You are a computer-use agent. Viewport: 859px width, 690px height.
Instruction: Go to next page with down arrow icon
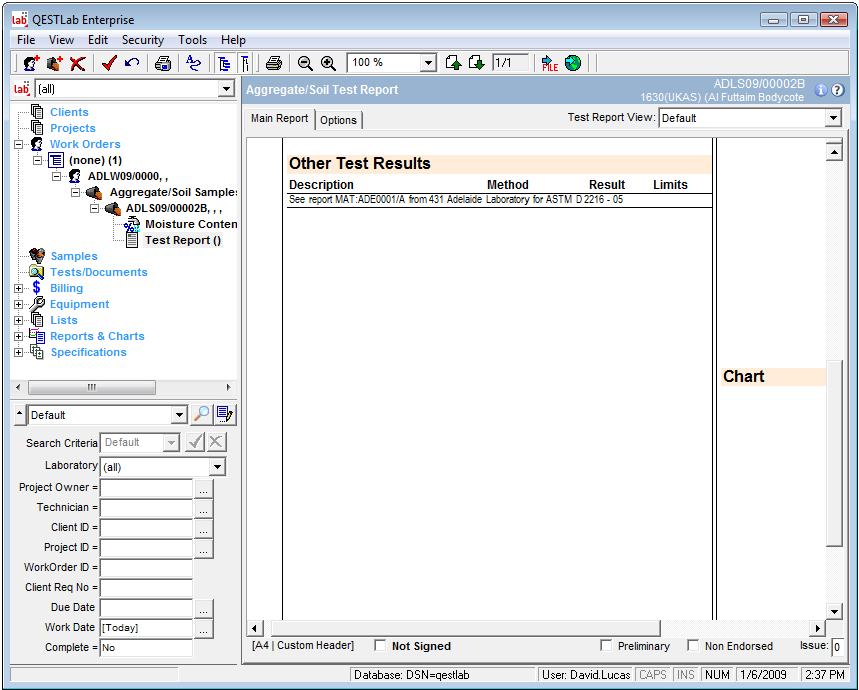pos(477,63)
